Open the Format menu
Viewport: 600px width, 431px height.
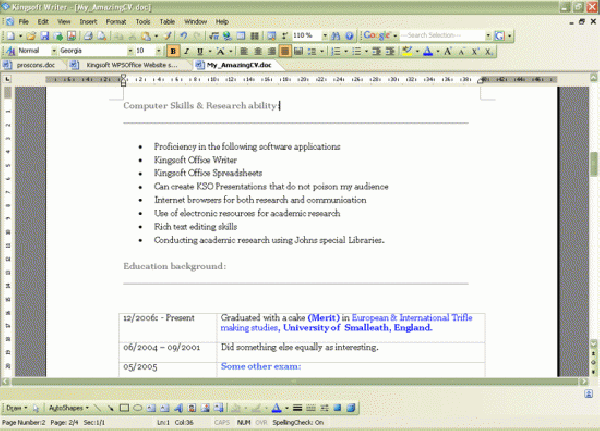click(x=116, y=22)
